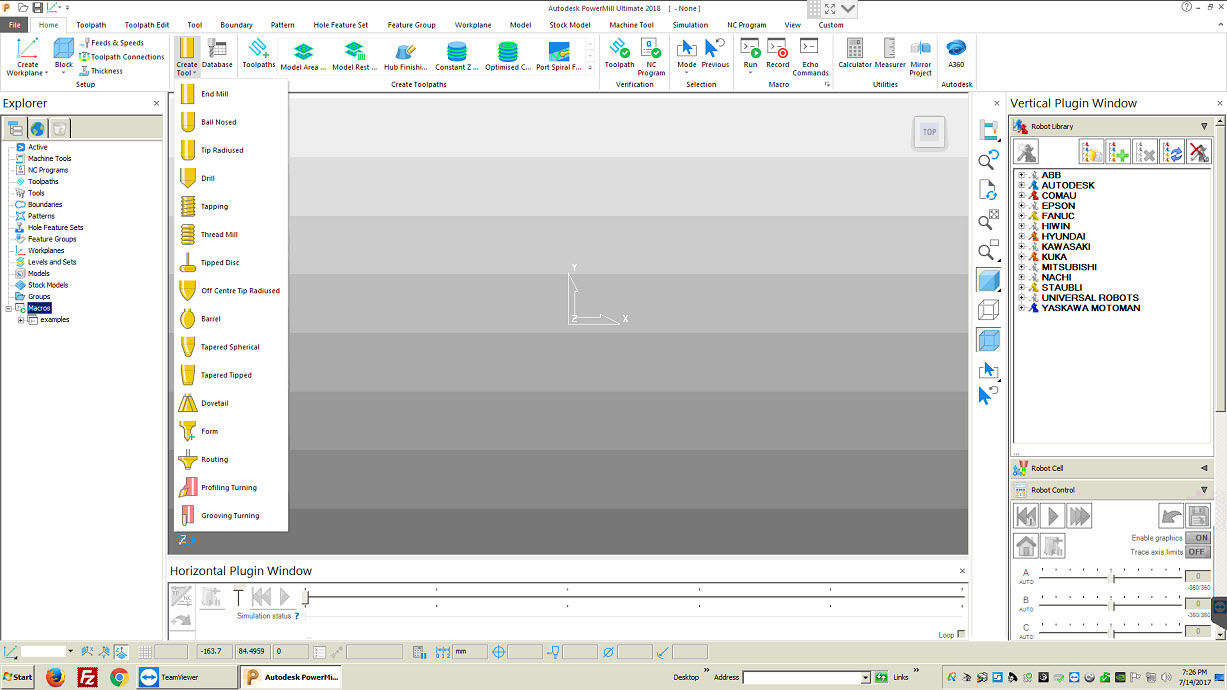Open A360 Autodesk button
The image size is (1227, 690).
click(956, 54)
